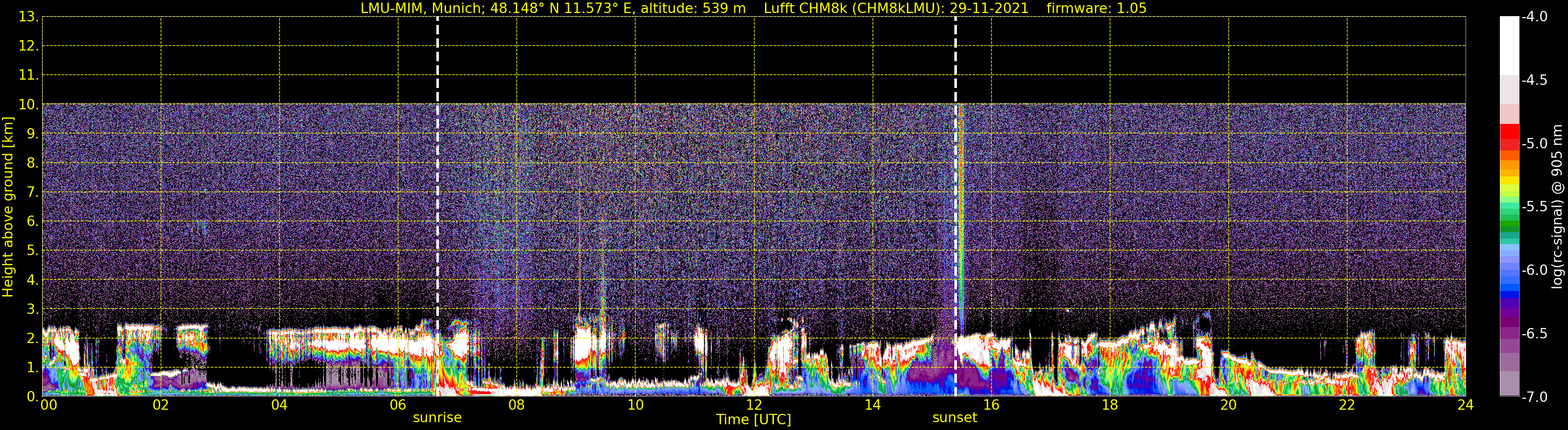Click the y-axis tick label '9.'
This screenshot has width=1568, height=430.
point(32,134)
